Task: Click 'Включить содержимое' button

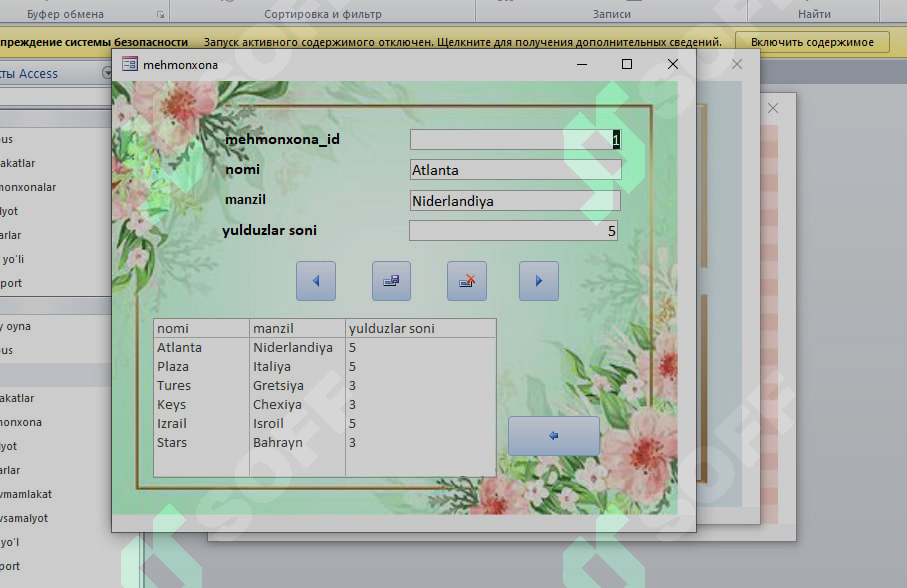Action: (812, 42)
